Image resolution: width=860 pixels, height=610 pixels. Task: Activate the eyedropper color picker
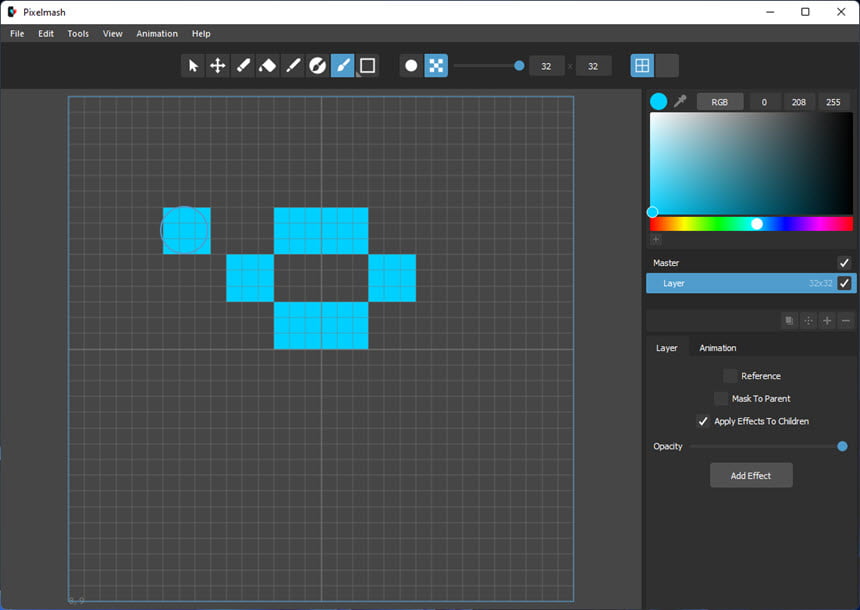680,101
